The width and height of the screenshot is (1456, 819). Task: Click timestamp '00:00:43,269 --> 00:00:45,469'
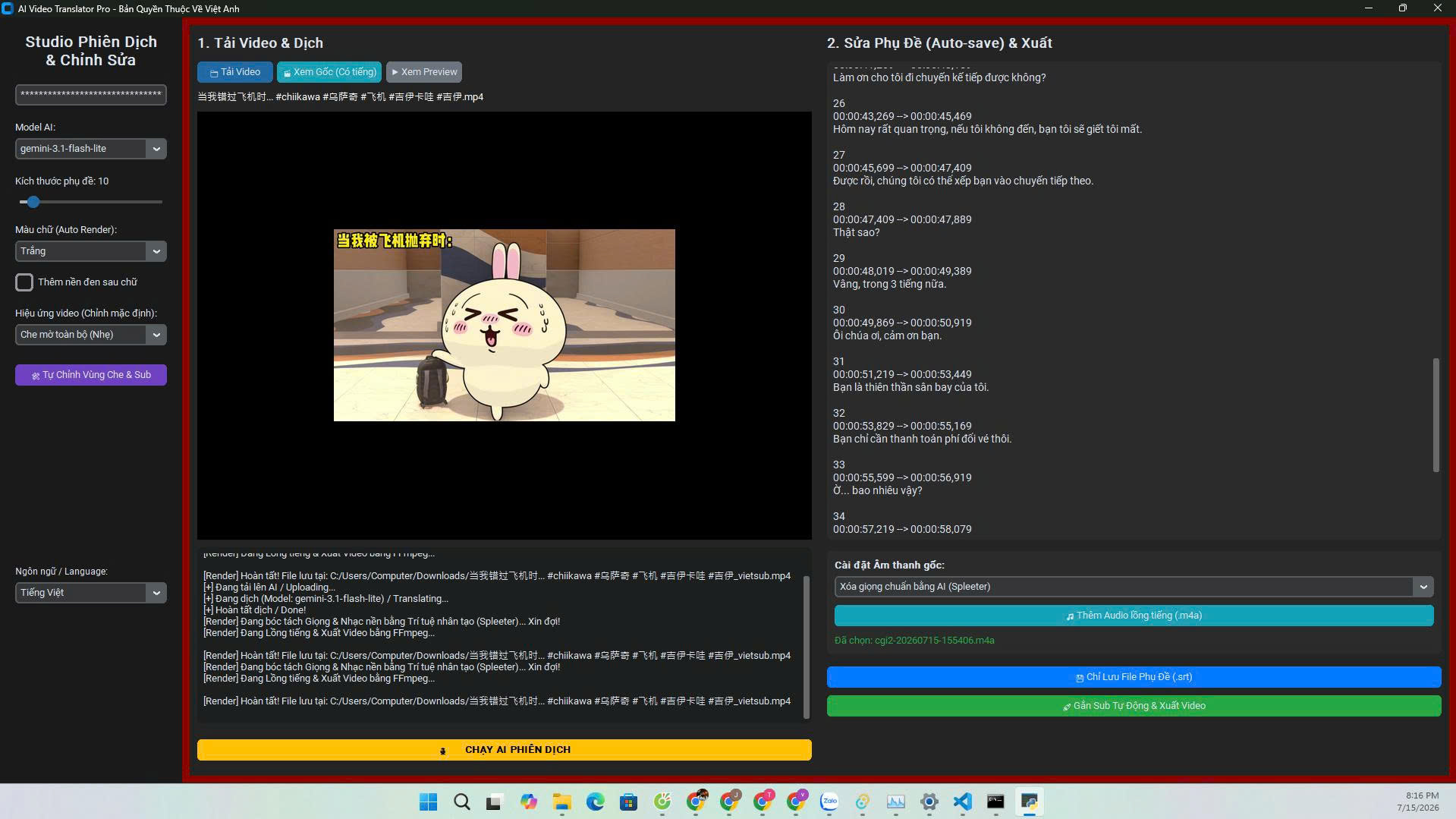coord(902,116)
